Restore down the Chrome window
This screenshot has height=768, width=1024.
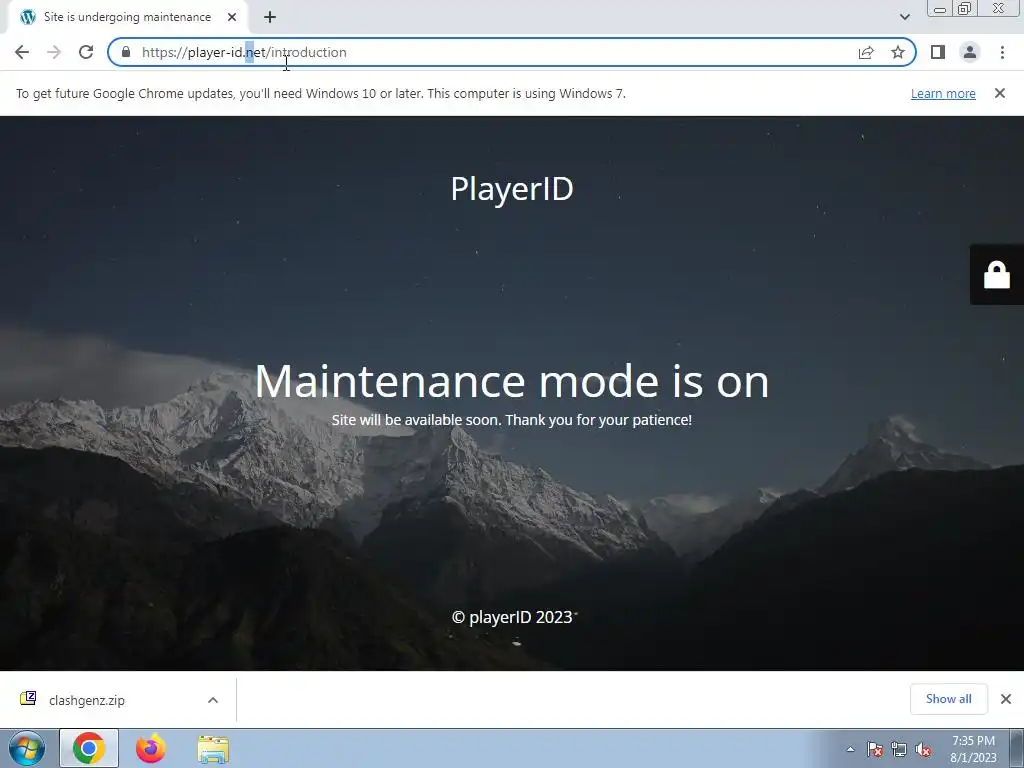point(965,8)
